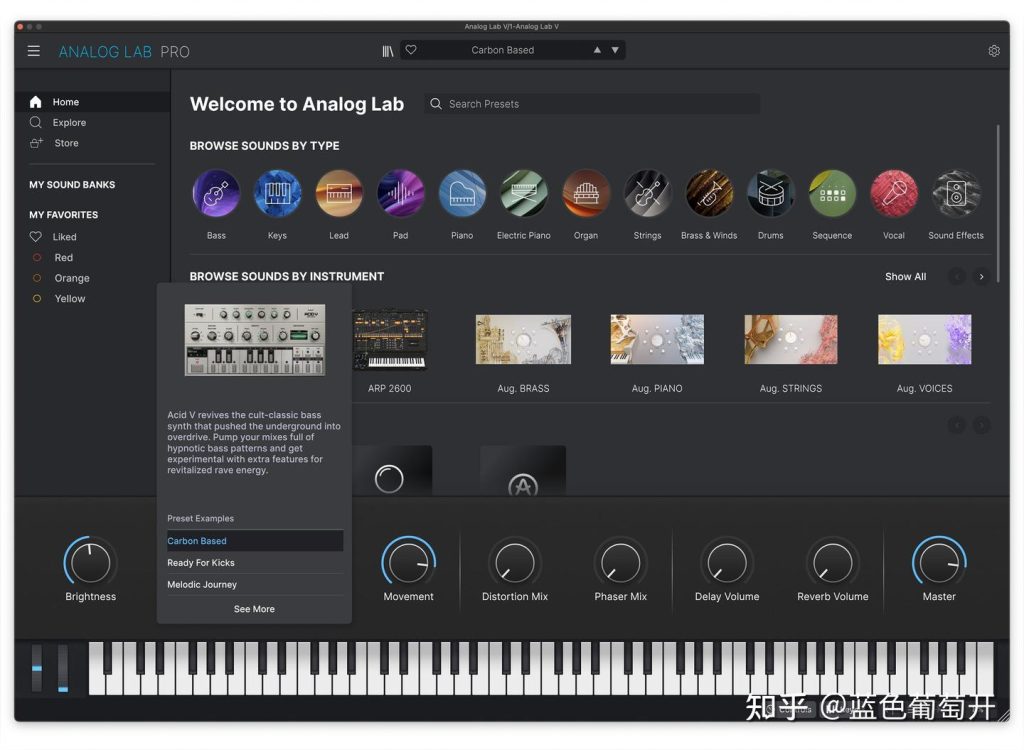The width and height of the screenshot is (1024, 750).
Task: Select previous preset with up arrow
Action: tap(597, 50)
